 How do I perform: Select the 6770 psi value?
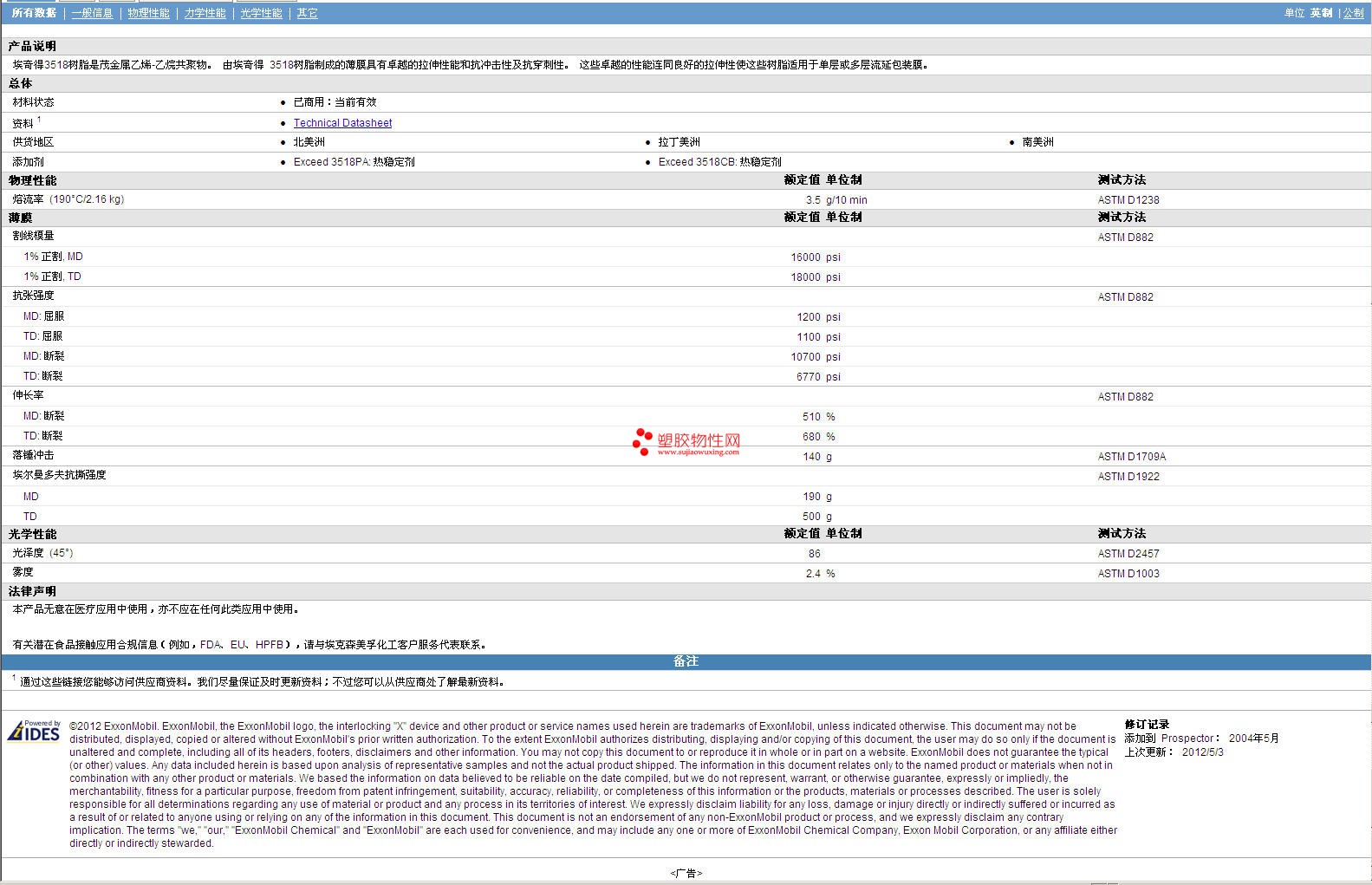(818, 377)
